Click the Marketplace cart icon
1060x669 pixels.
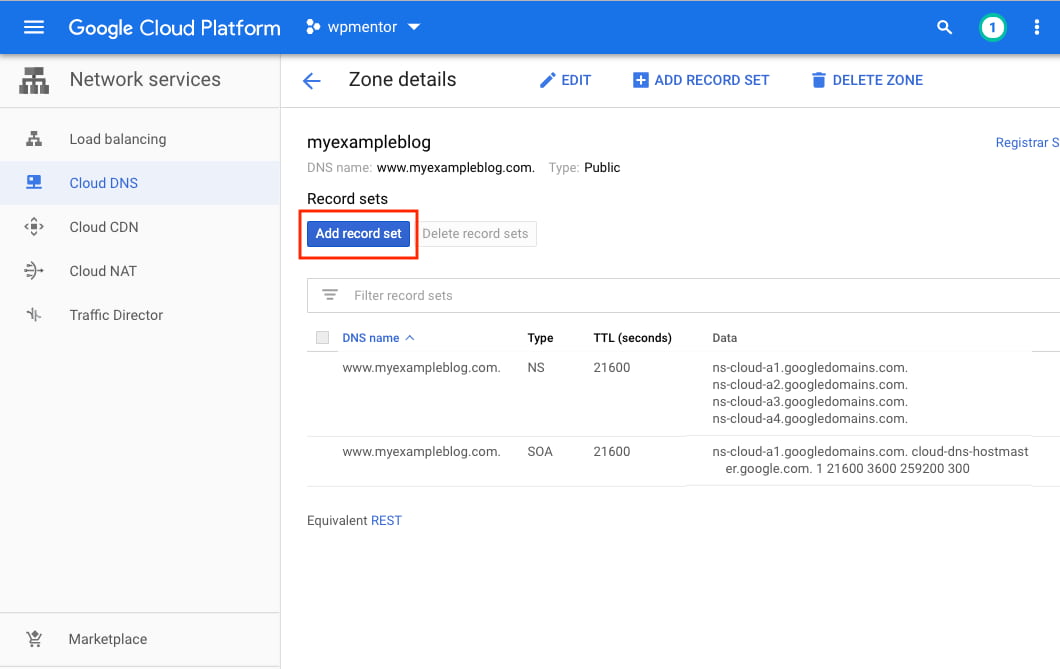pos(34,639)
